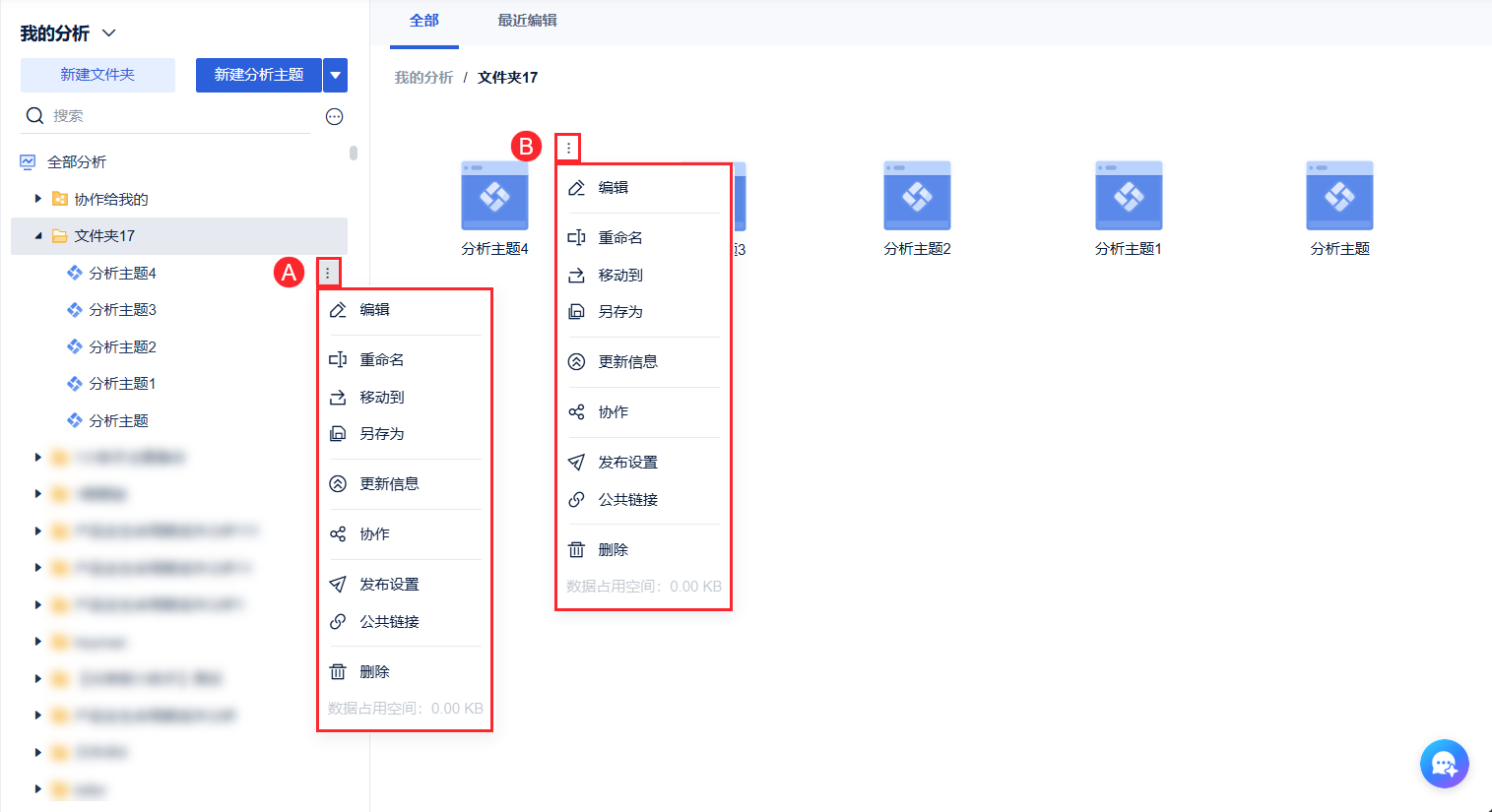
Task: Click 我的分析 in the breadcrumb
Action: pos(423,78)
